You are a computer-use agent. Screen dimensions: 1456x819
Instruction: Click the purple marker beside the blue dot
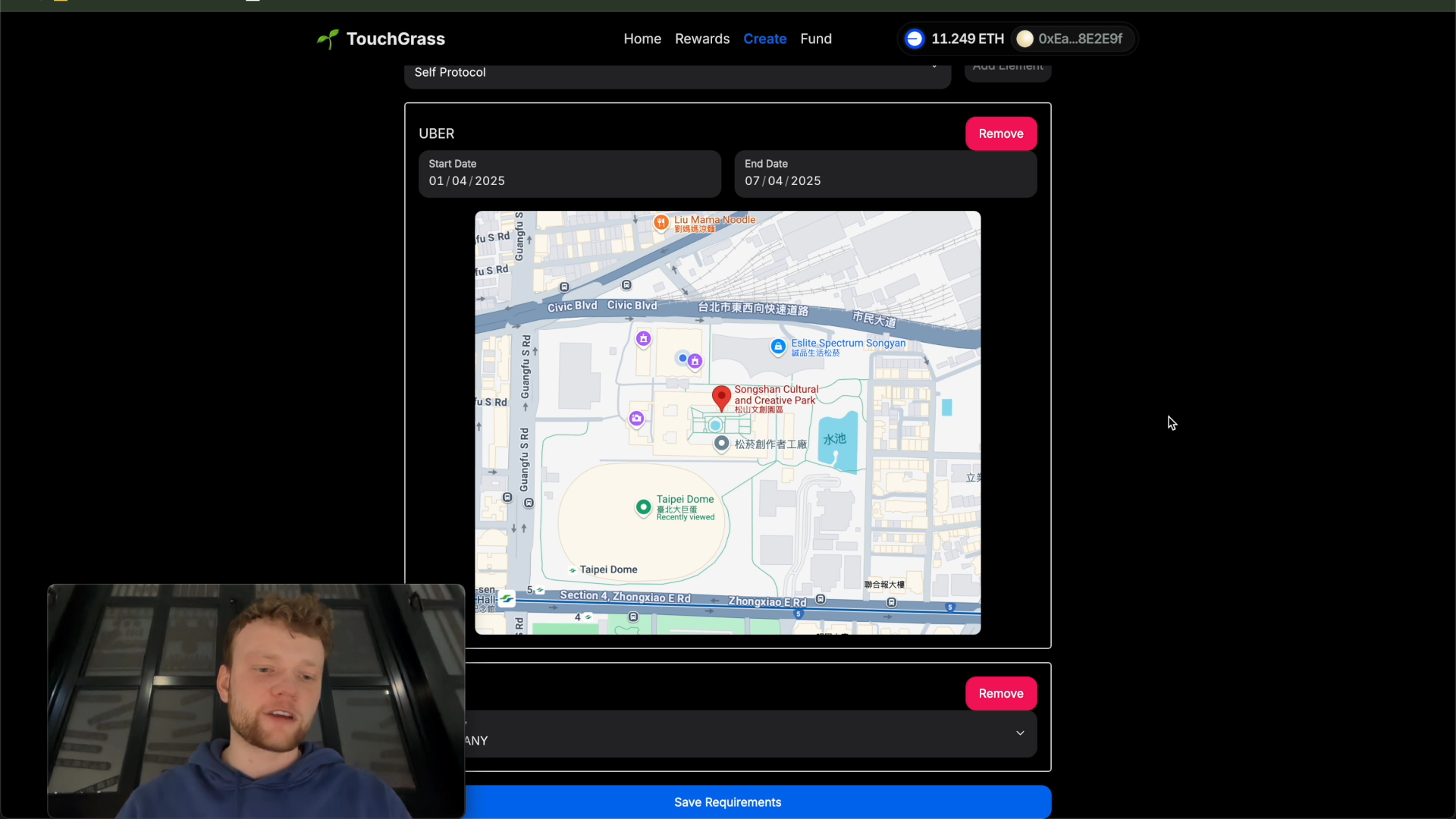(x=695, y=361)
